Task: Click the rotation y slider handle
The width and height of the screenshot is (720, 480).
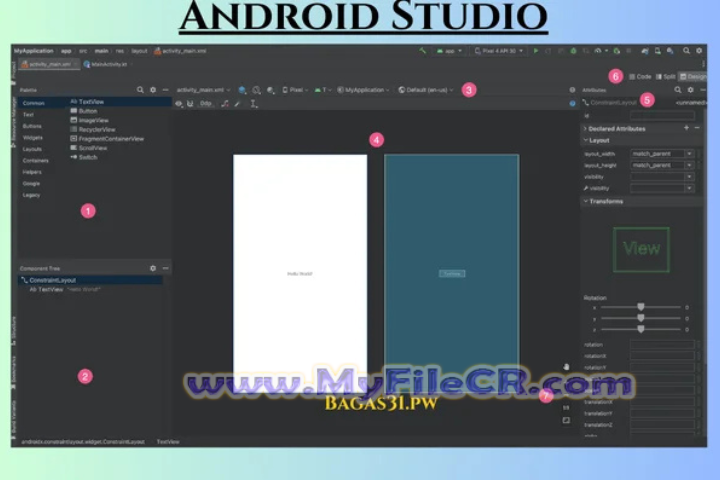Action: pyautogui.click(x=641, y=318)
